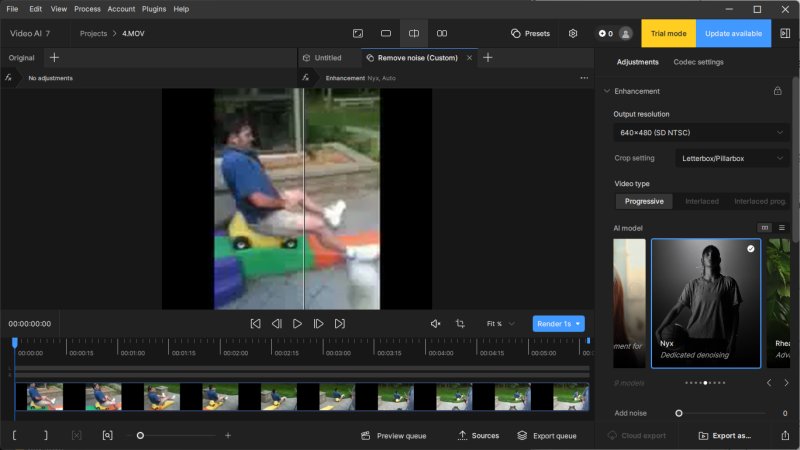This screenshot has height=450, width=800.
Task: Switch to split view comparison mode
Action: (414, 33)
